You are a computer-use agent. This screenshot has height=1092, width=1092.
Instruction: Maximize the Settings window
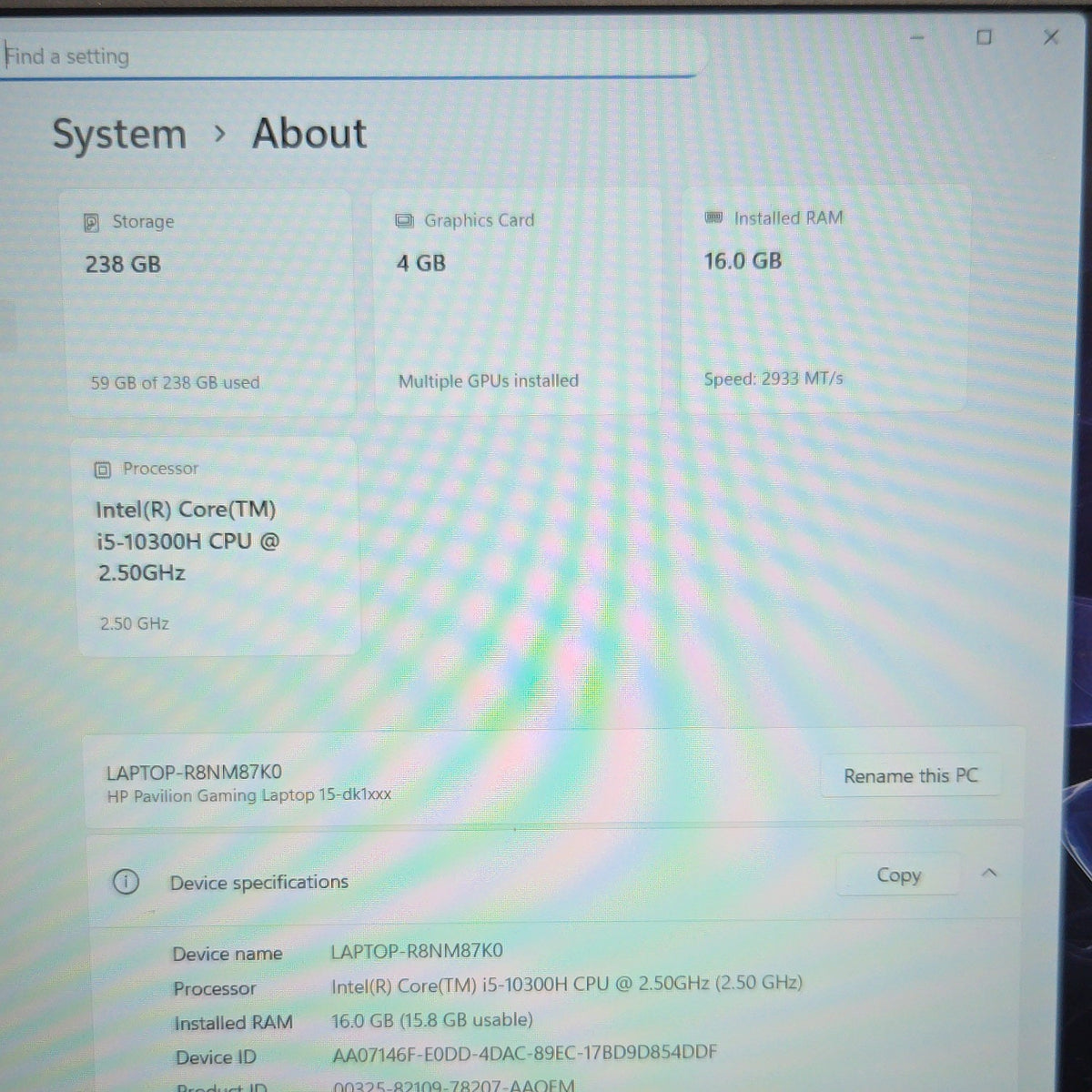coord(984,37)
